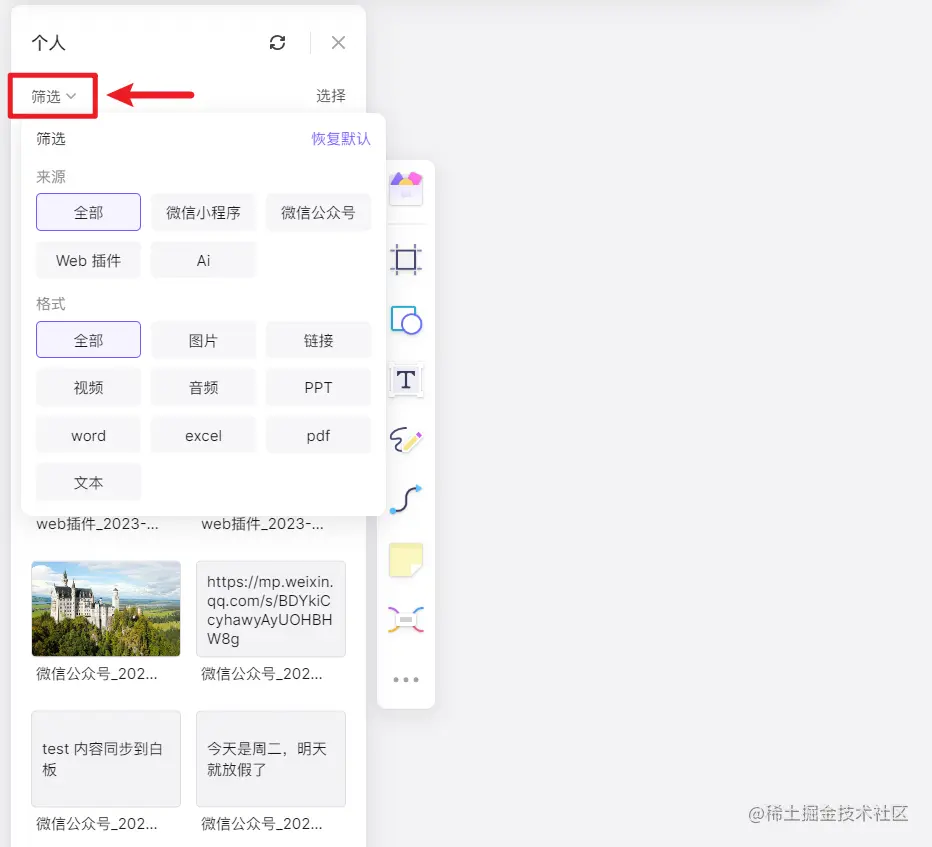This screenshot has width=932, height=847.
Task: Open the 筛选 filter dropdown
Action: tap(53, 96)
